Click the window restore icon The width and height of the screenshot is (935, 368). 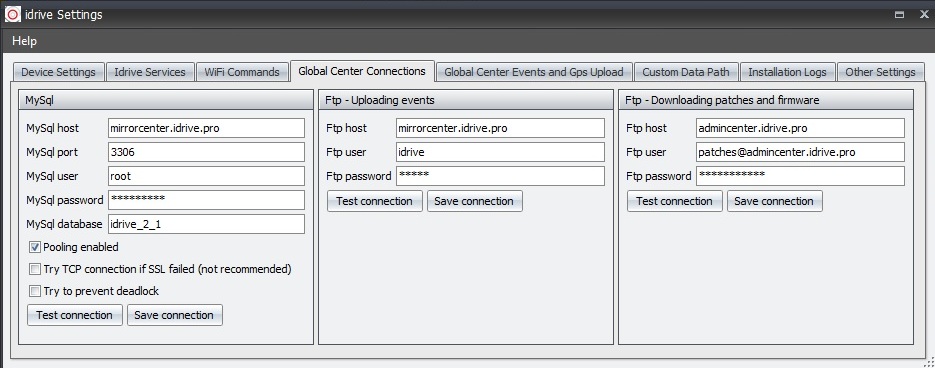point(900,15)
